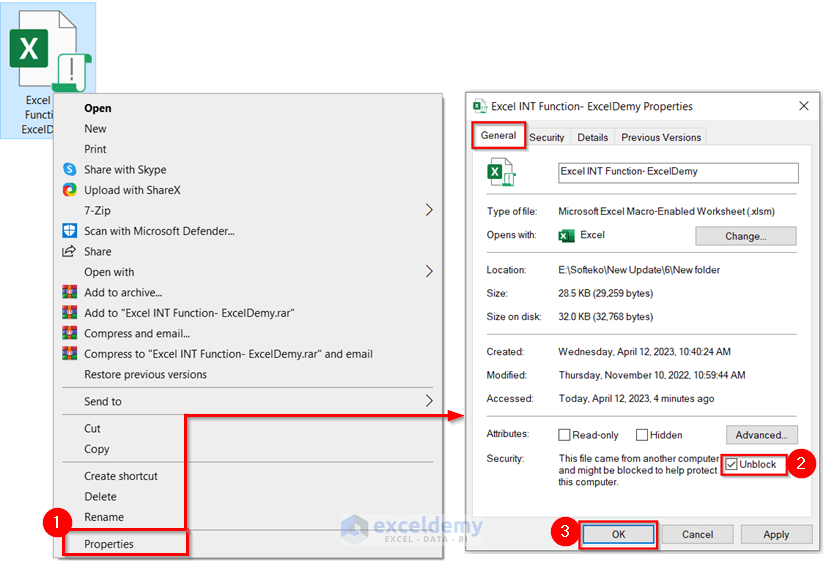Viewport: 825px width, 561px height.
Task: Switch to the General tab
Action: [x=498, y=135]
